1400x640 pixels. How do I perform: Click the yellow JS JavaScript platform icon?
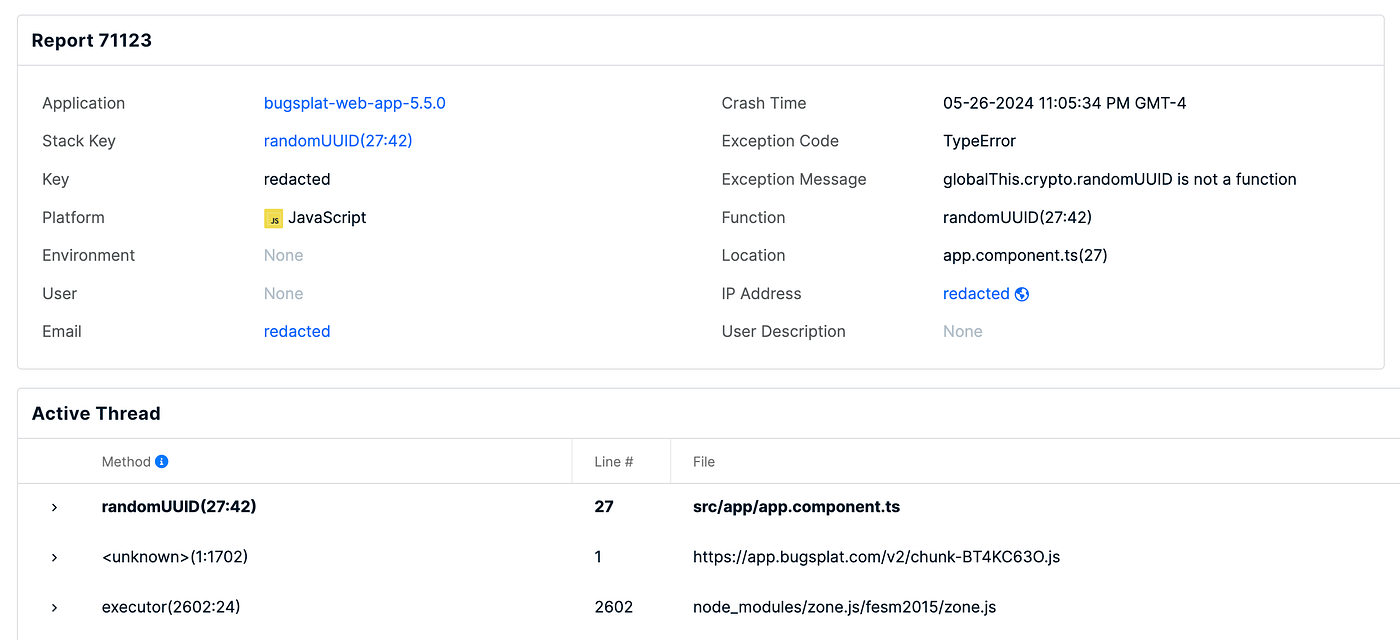pyautogui.click(x=273, y=217)
